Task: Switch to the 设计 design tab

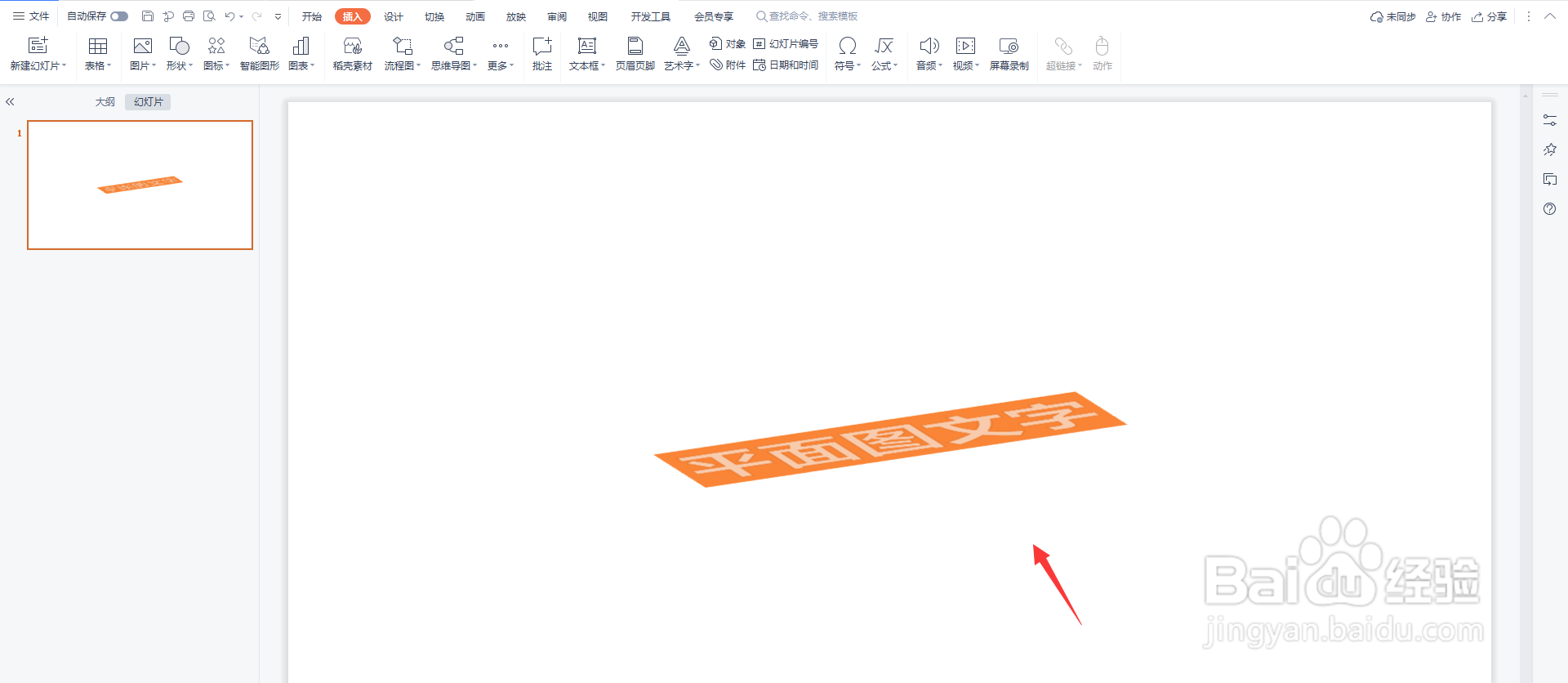Action: (394, 16)
